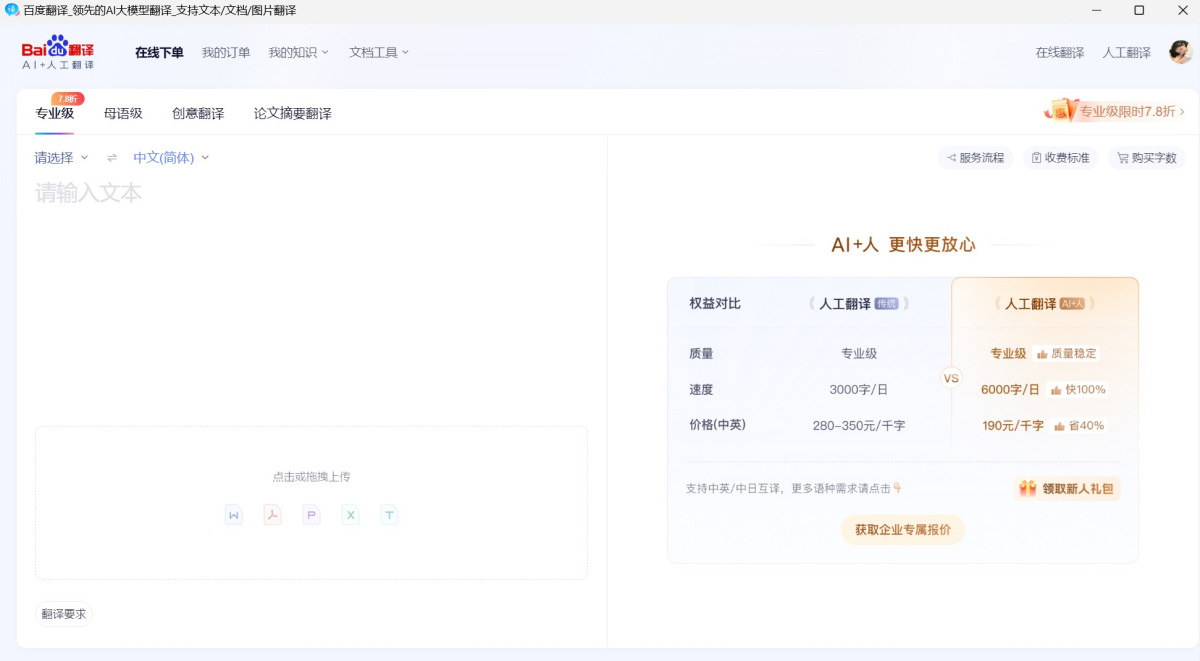Swap languages with the exchange arrows icon
The height and width of the screenshot is (661, 1200).
coord(110,157)
